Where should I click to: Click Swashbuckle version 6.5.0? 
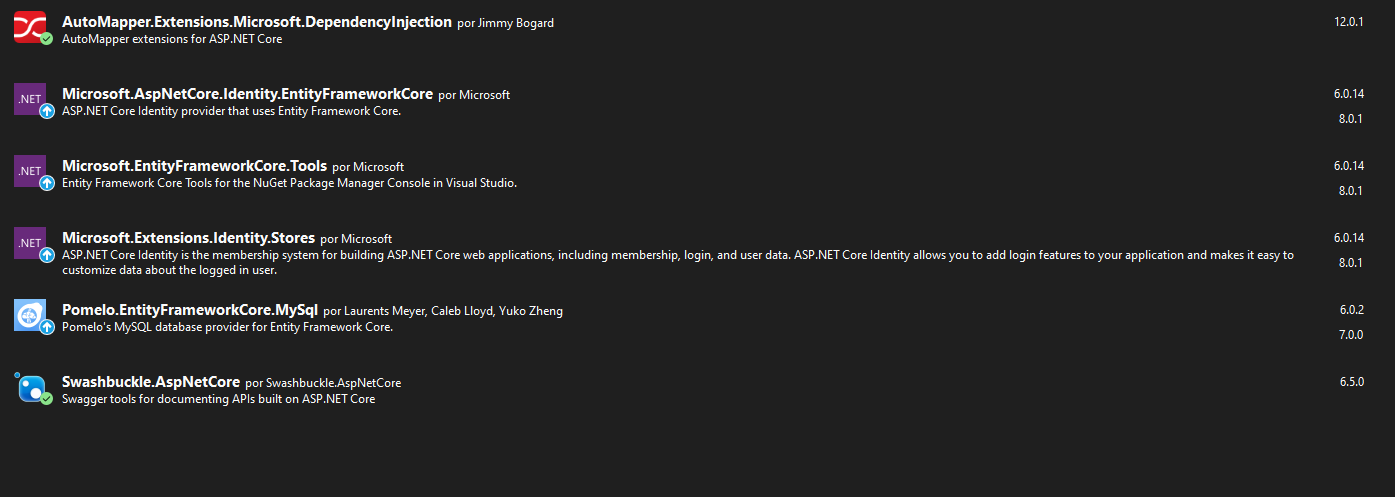coord(1351,382)
